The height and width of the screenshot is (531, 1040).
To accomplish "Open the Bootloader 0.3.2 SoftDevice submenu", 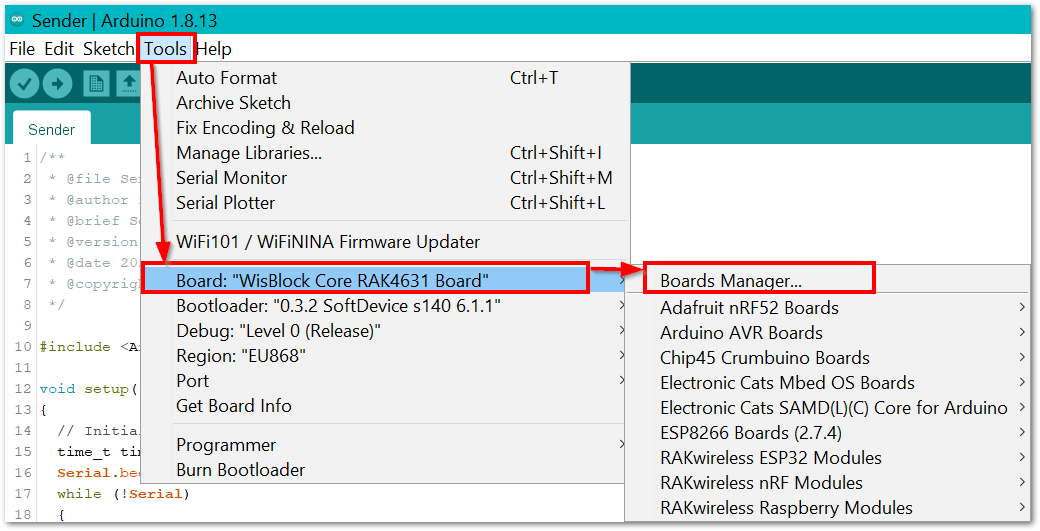I will click(385, 306).
